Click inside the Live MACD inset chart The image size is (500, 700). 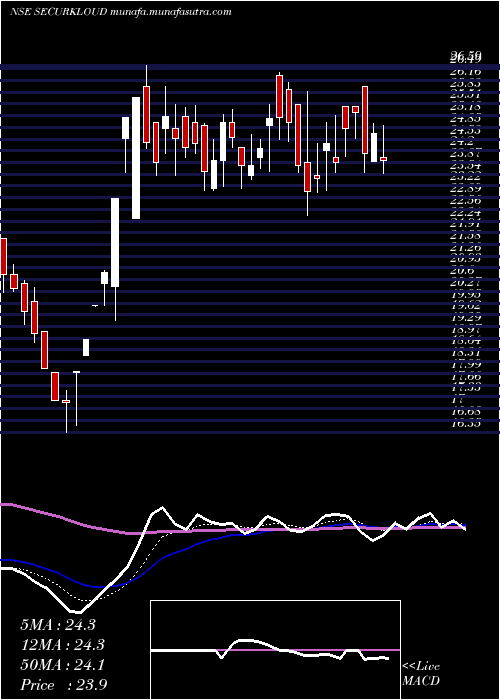[x=275, y=650]
